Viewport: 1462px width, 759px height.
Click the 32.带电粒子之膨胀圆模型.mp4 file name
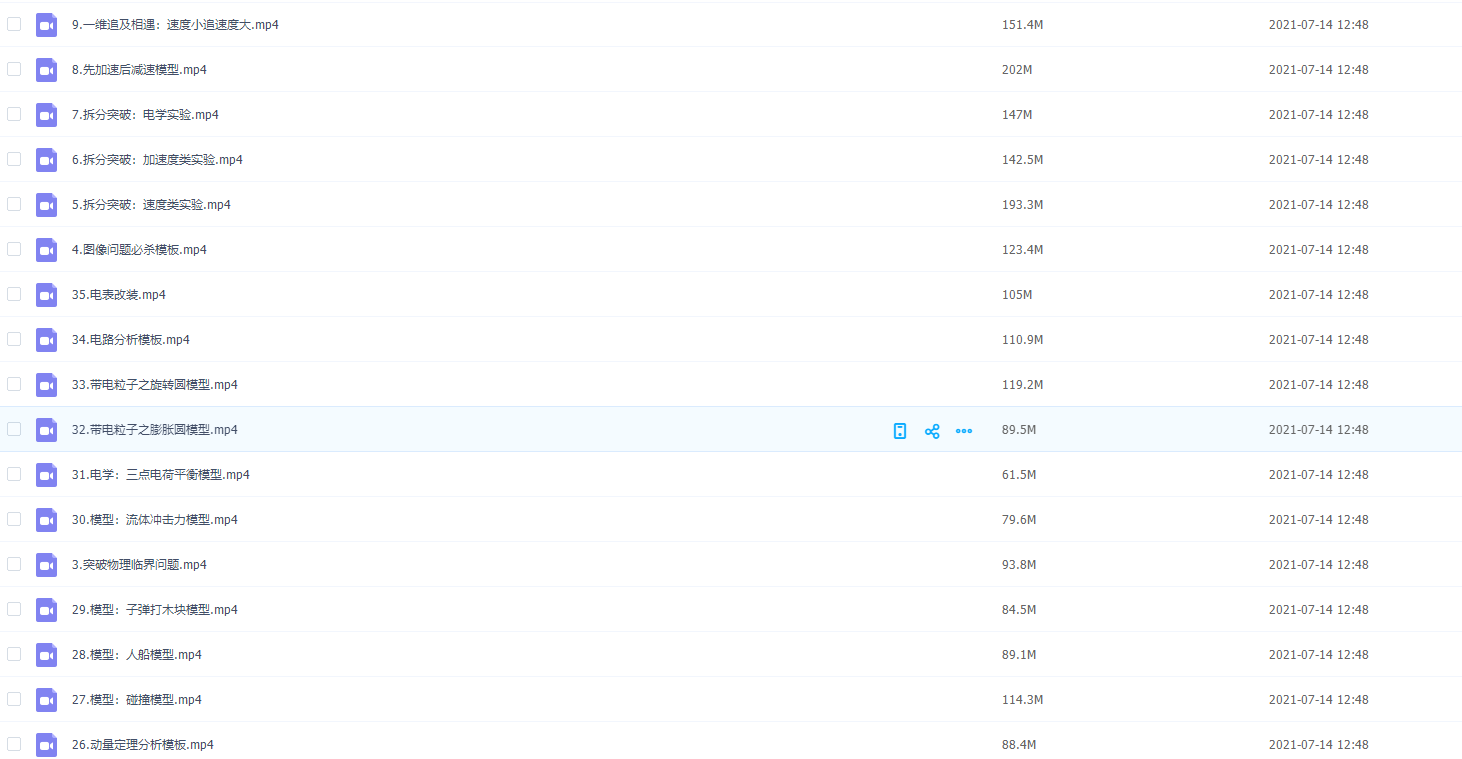pos(154,430)
